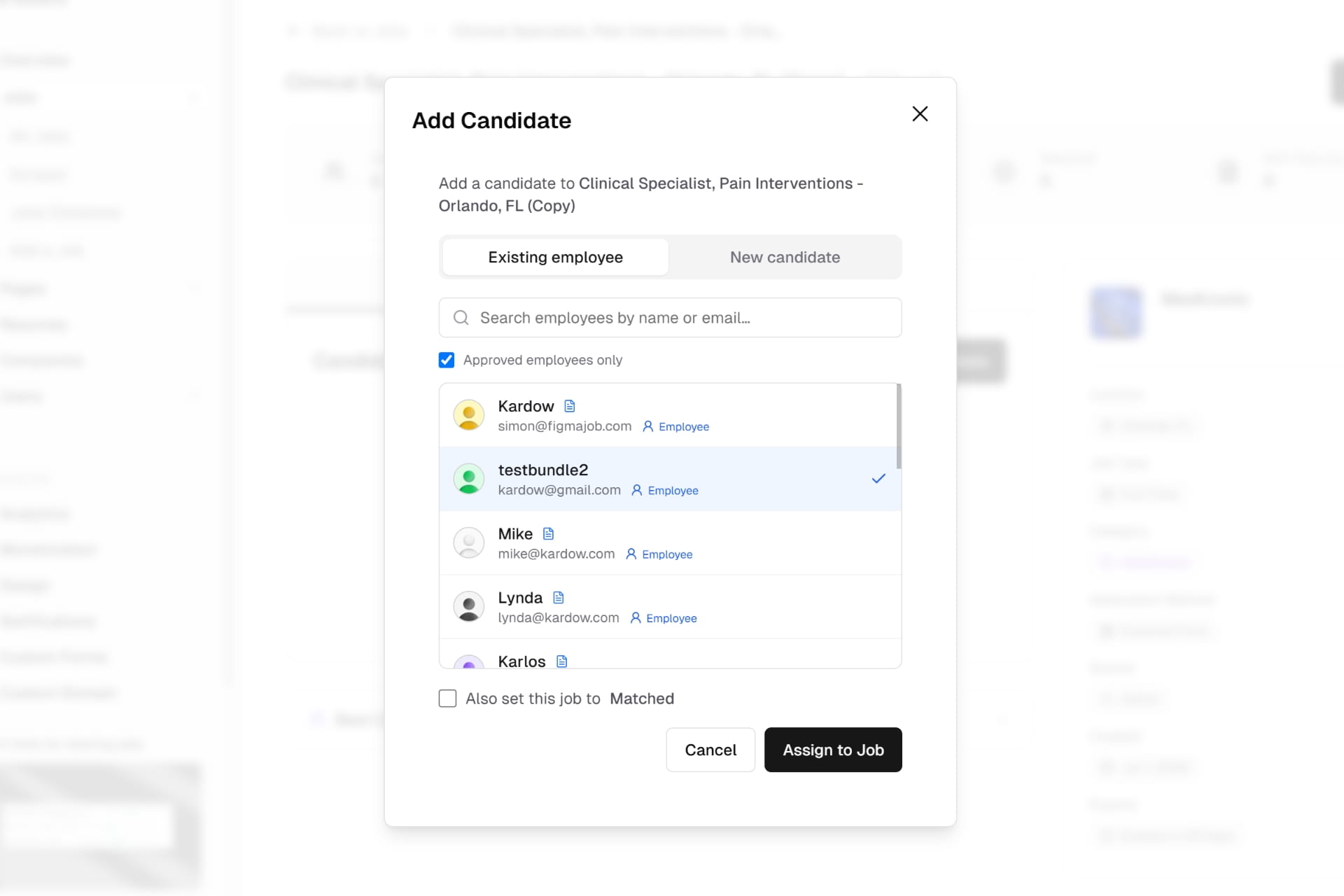Image resolution: width=1344 pixels, height=896 pixels.
Task: Select the Kardow employee row
Action: [x=668, y=415]
